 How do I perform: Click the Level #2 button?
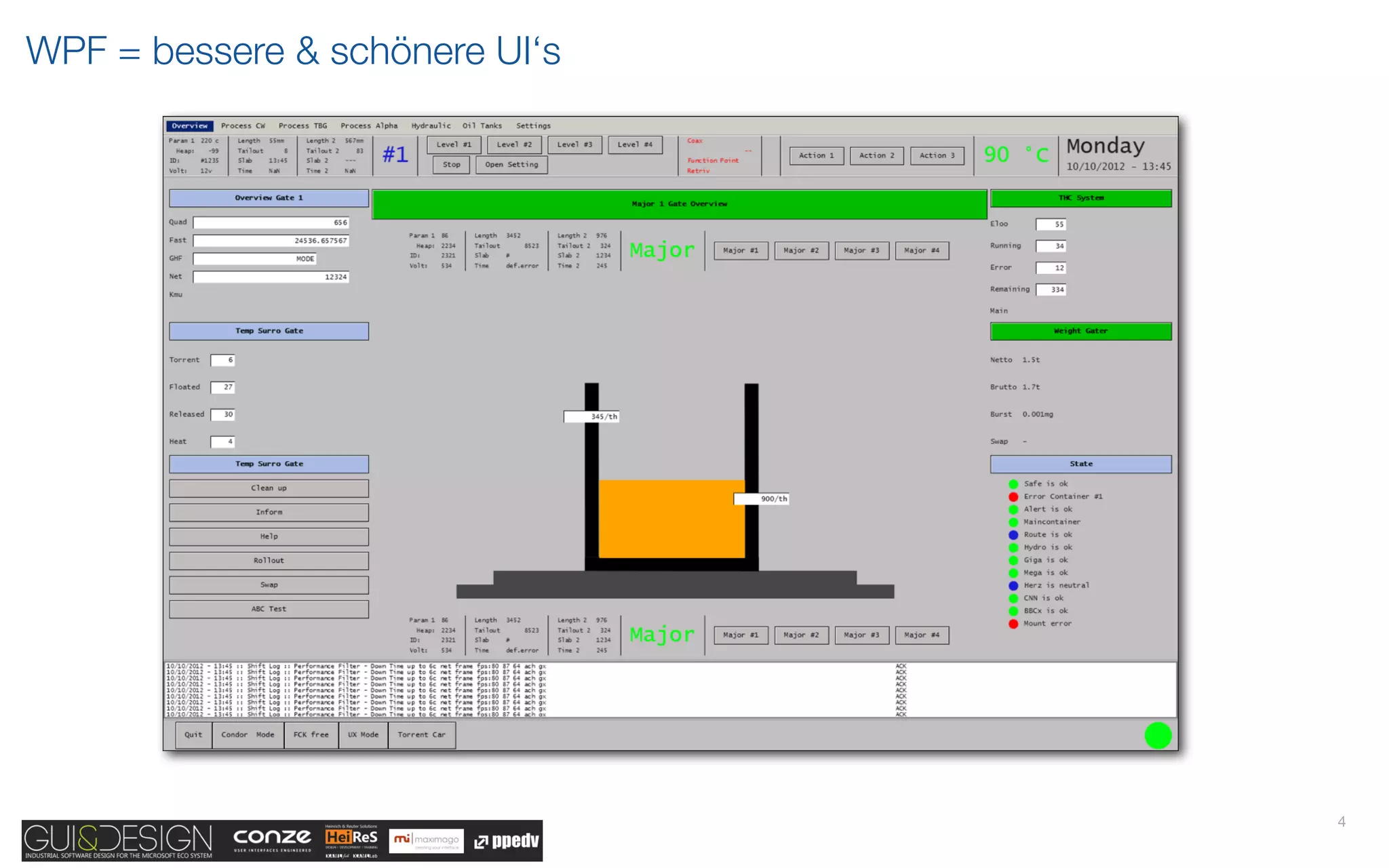click(x=514, y=144)
